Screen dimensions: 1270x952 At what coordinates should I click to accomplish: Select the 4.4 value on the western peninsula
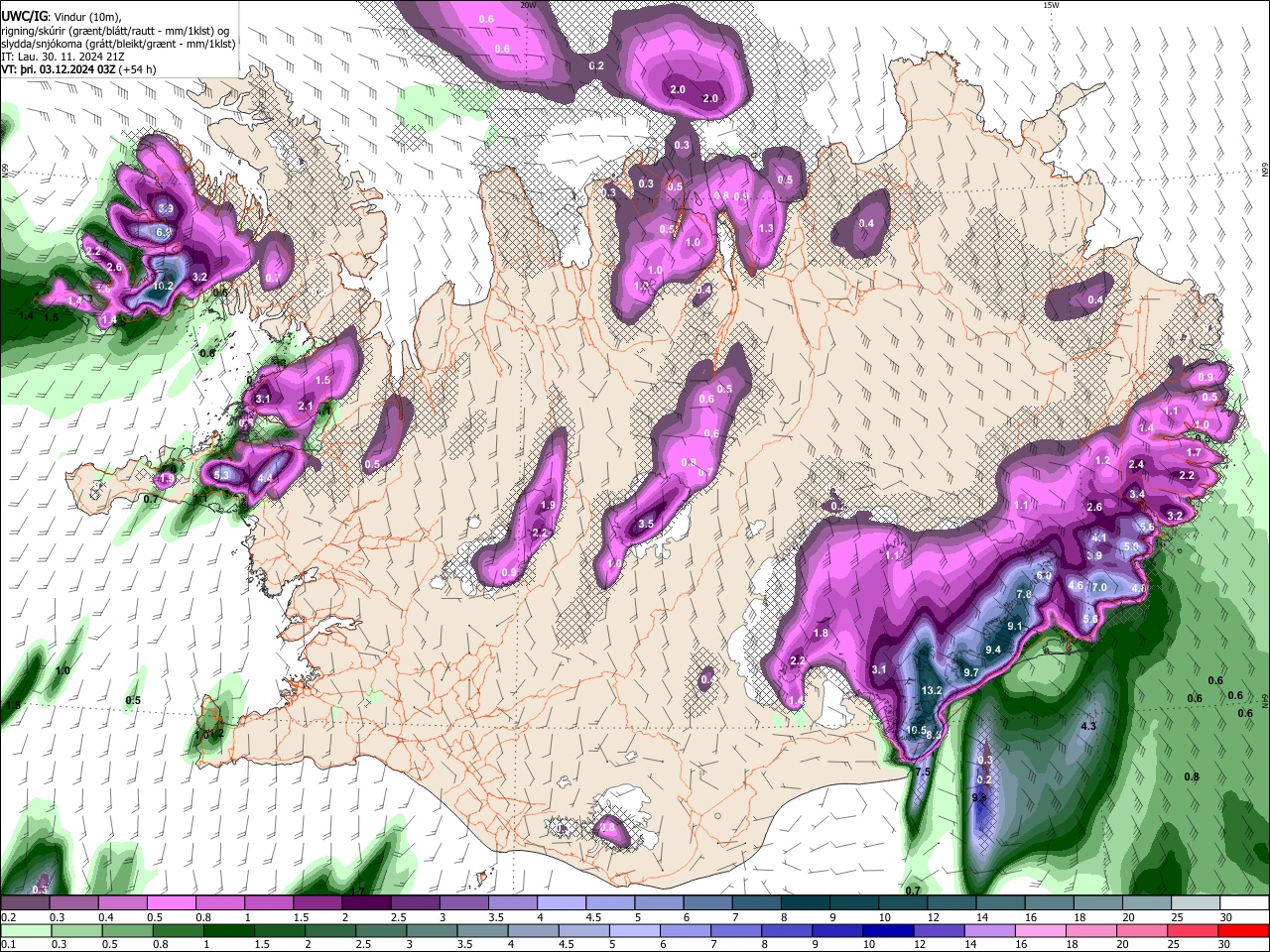click(x=265, y=478)
